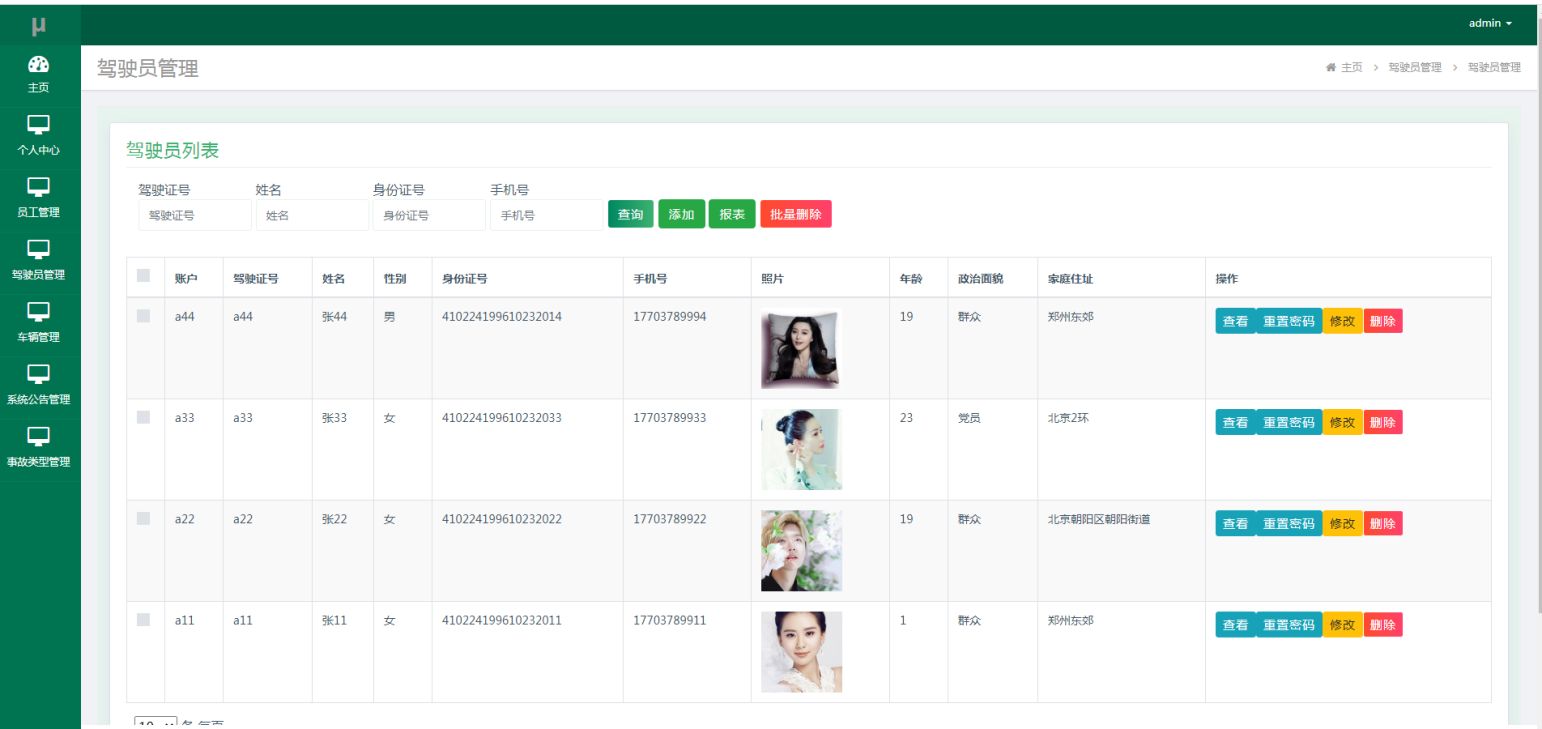Click 删除 for driver 张44
The height and width of the screenshot is (729, 1542).
click(x=1383, y=321)
